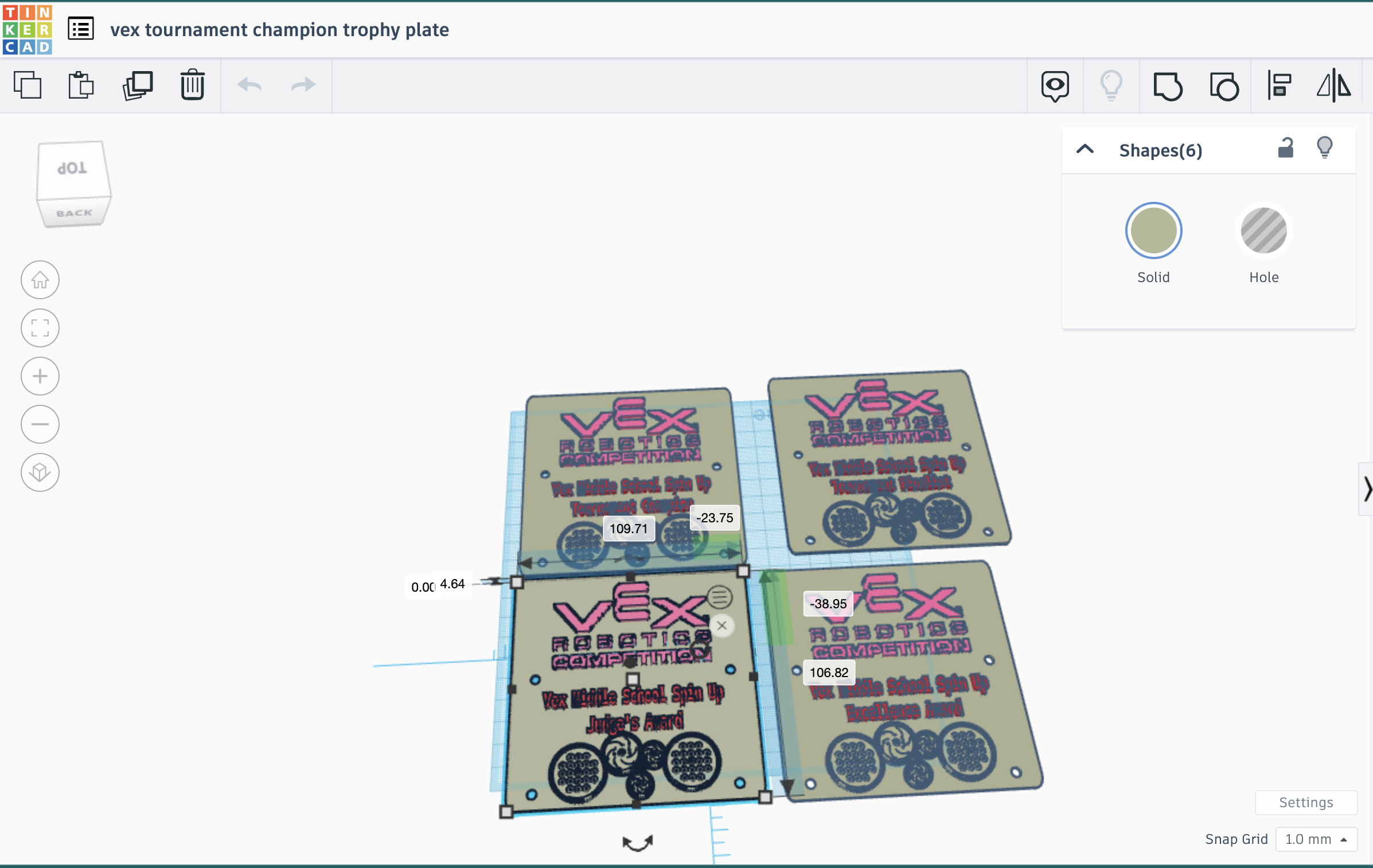Toggle the lock in the Shapes panel
This screenshot has height=868, width=1373.
[x=1285, y=148]
